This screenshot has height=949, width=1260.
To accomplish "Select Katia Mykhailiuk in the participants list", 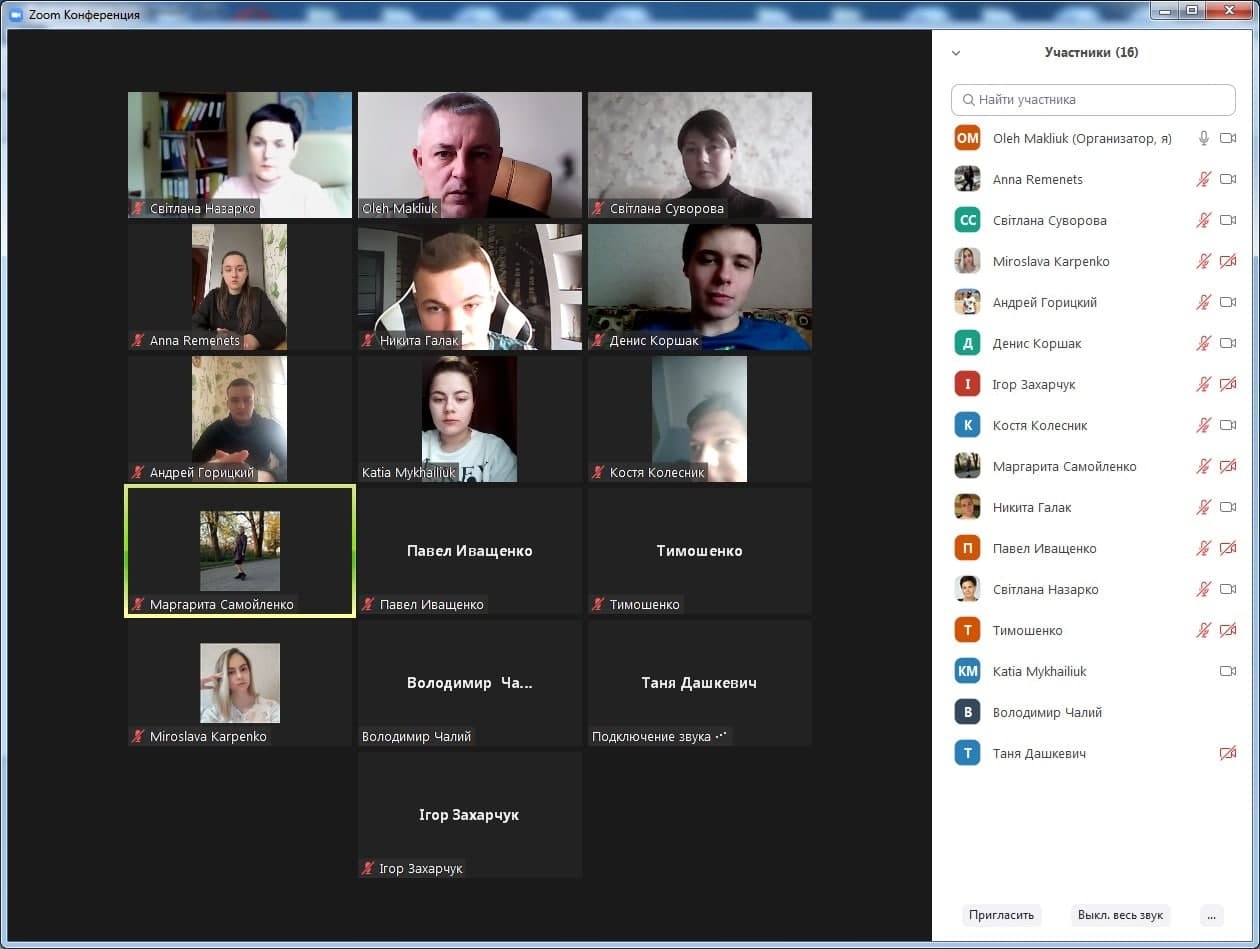I will click(1093, 671).
